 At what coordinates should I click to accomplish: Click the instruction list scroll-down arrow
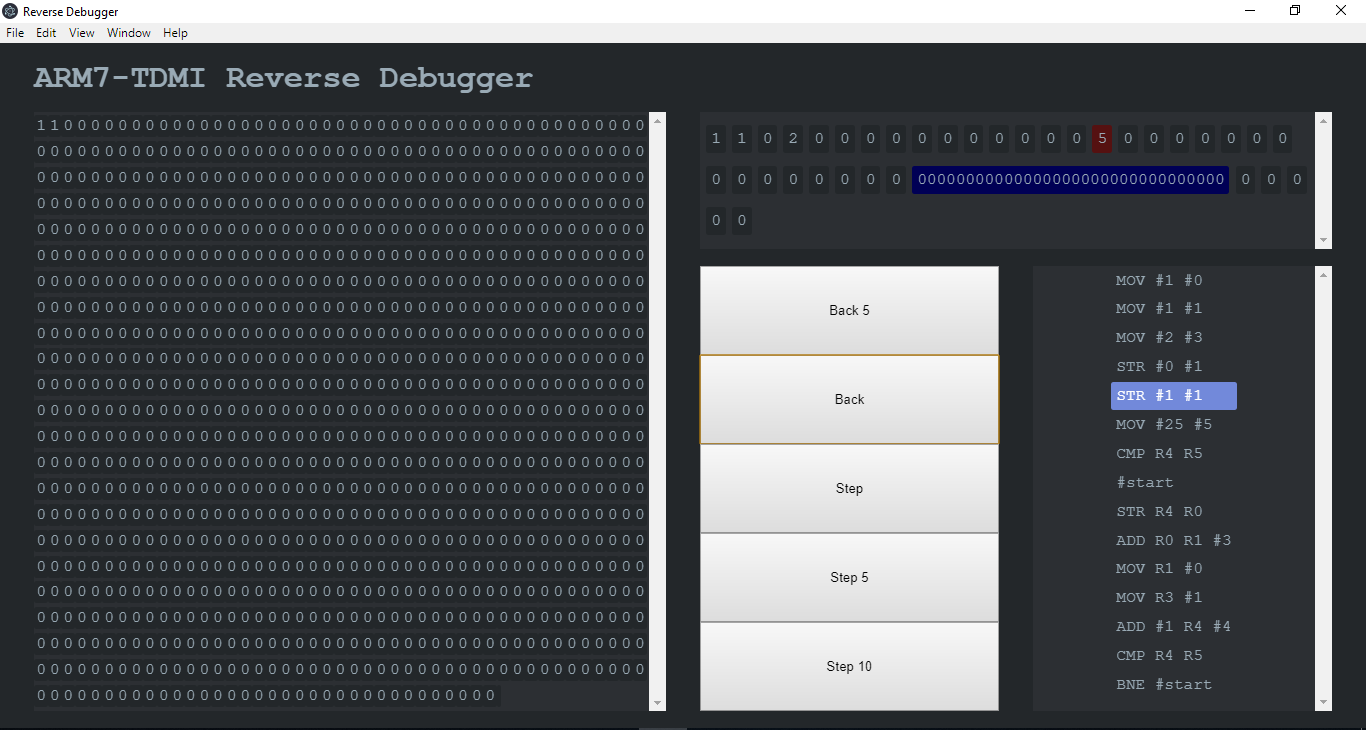[1324, 703]
